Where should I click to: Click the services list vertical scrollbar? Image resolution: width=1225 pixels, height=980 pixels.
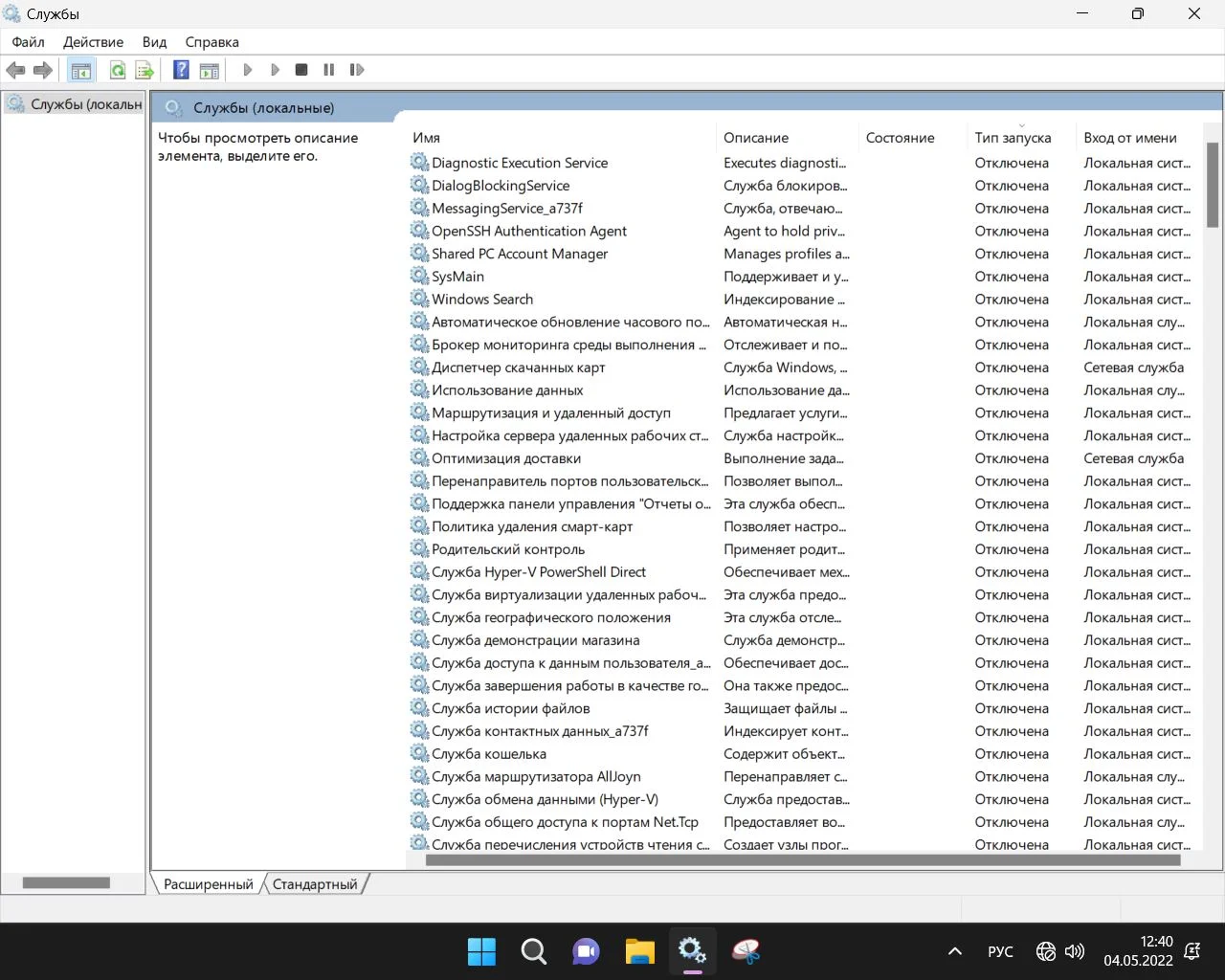pyautogui.click(x=1213, y=185)
